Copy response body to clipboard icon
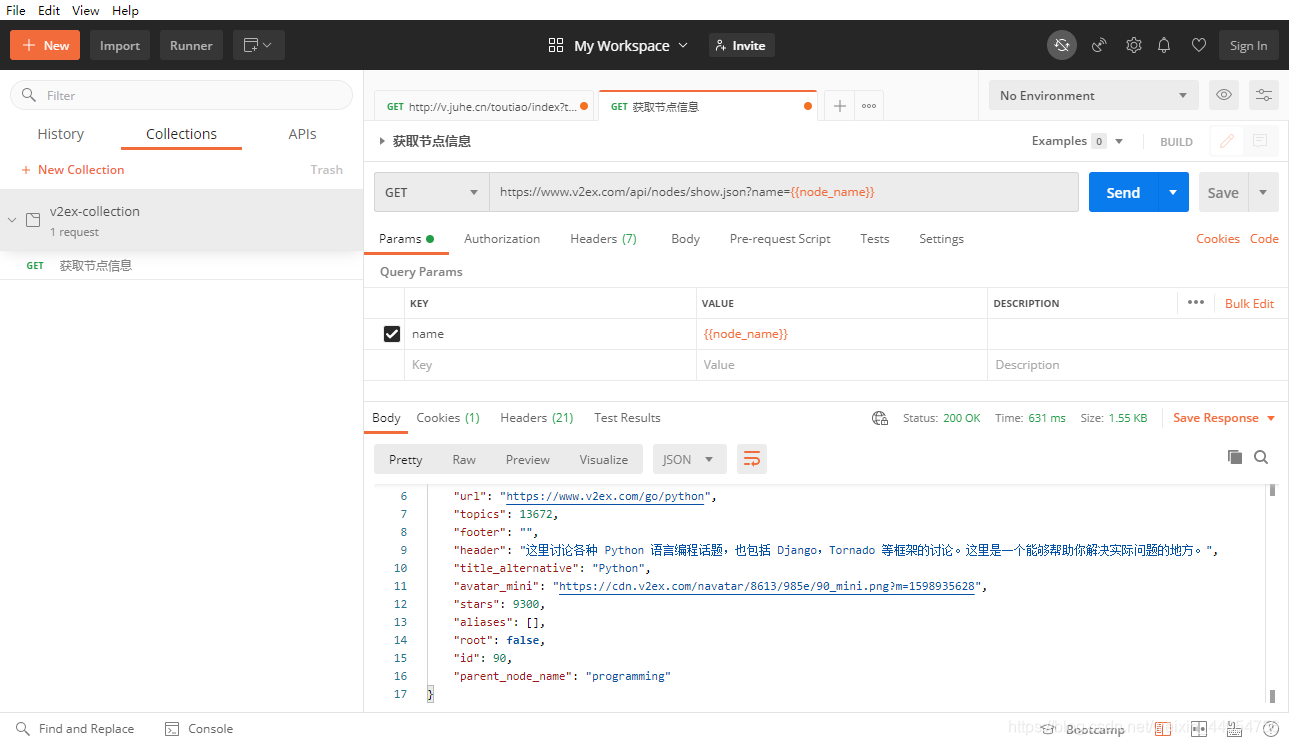This screenshot has width=1289, height=745. (x=1235, y=457)
